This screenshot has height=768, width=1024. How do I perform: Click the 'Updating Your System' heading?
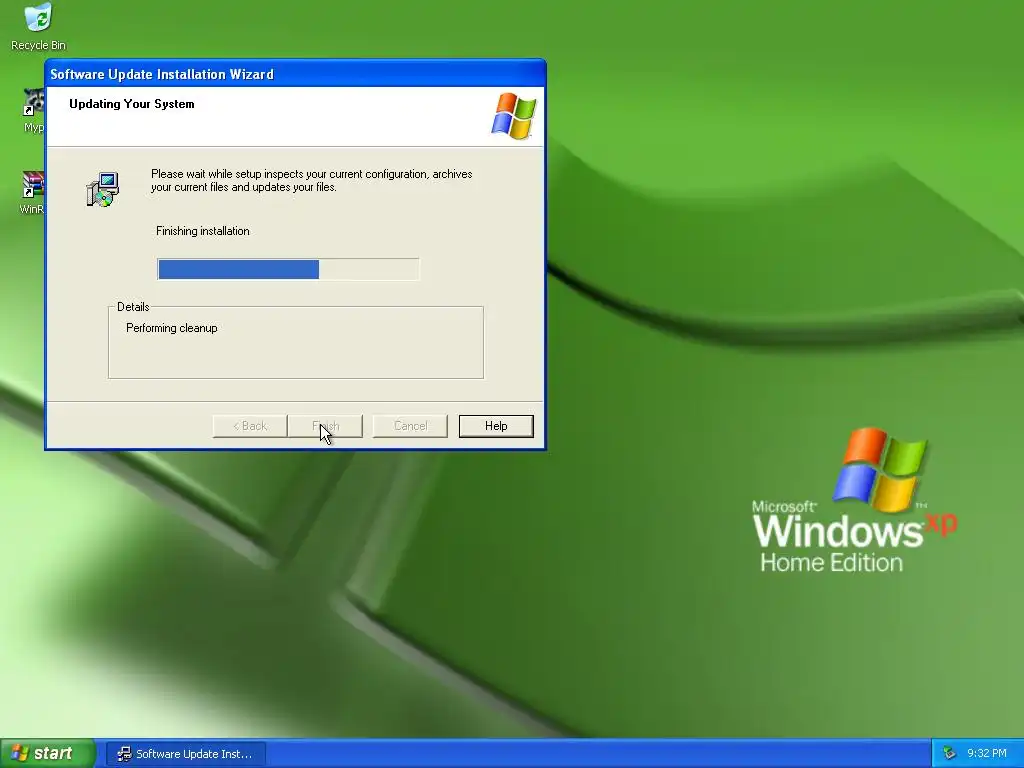pyautogui.click(x=132, y=104)
